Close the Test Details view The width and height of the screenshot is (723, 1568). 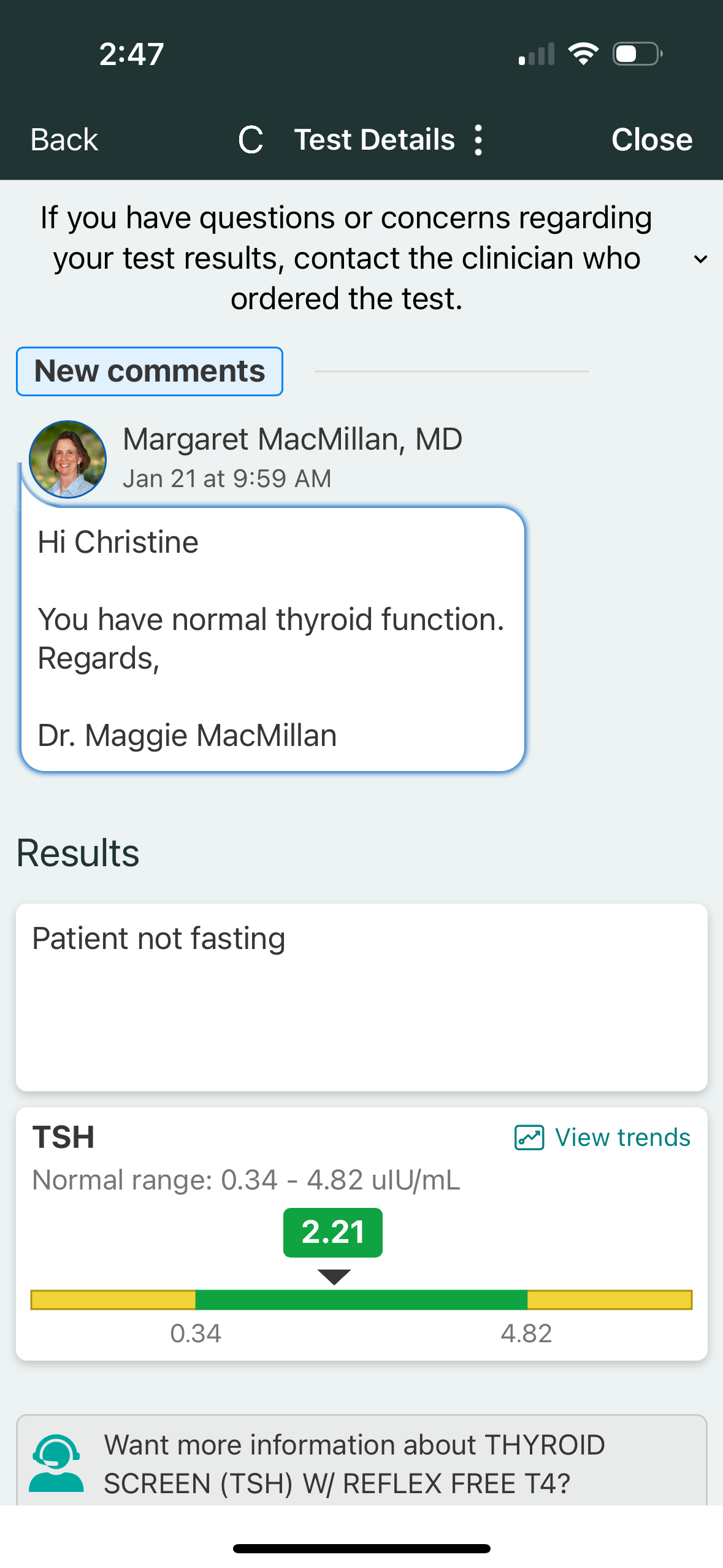651,140
